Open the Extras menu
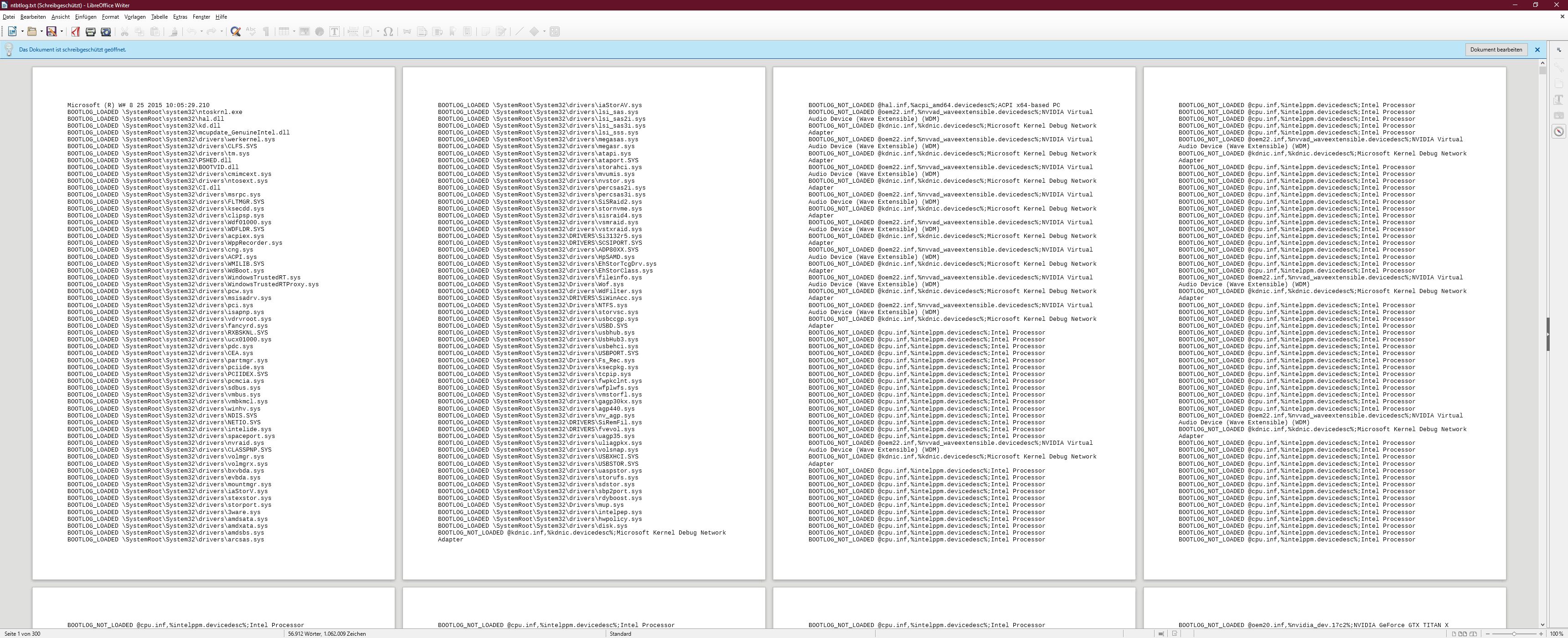 point(180,17)
